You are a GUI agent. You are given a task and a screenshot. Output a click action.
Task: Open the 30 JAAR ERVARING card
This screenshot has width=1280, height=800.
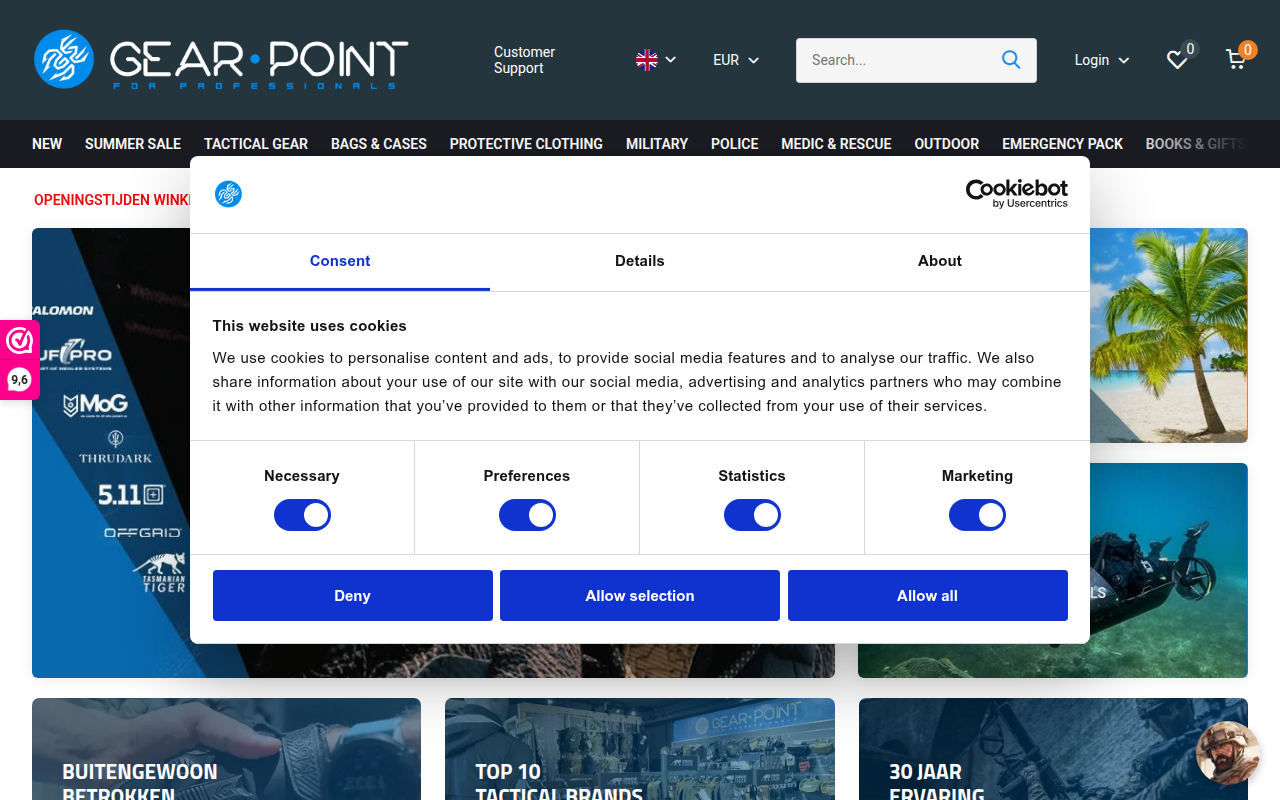(1053, 749)
